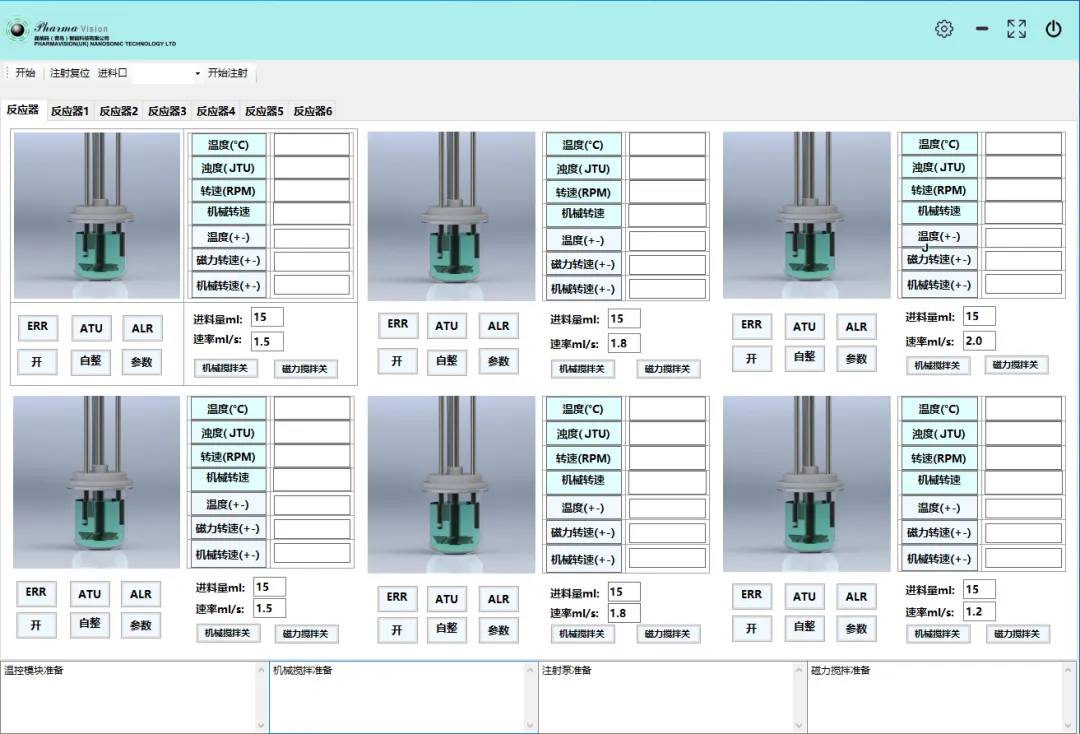Screen dimensions: 1080x734
Task: Open the 反应器2 tab
Action: point(118,111)
